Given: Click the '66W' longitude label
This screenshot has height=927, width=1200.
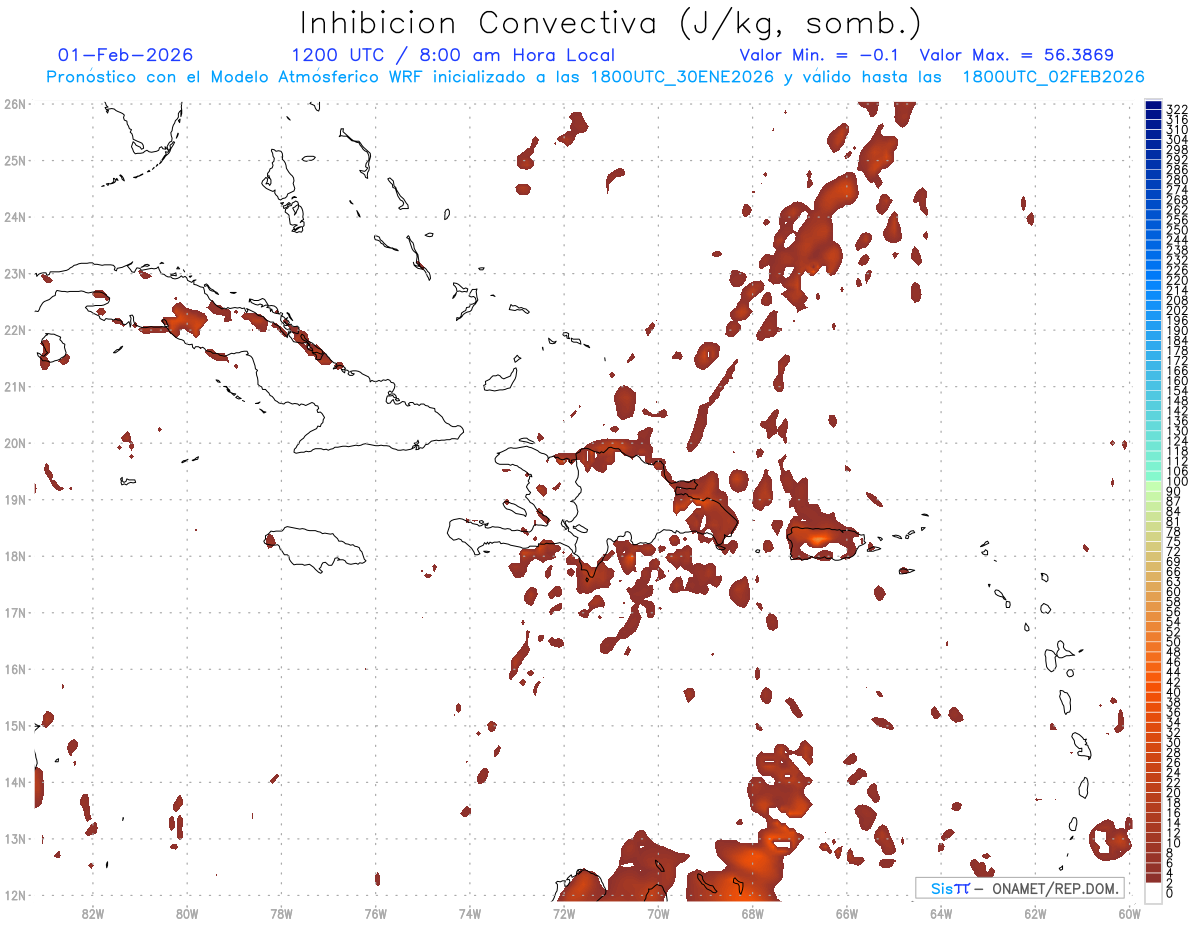Looking at the screenshot, I should 846,913.
